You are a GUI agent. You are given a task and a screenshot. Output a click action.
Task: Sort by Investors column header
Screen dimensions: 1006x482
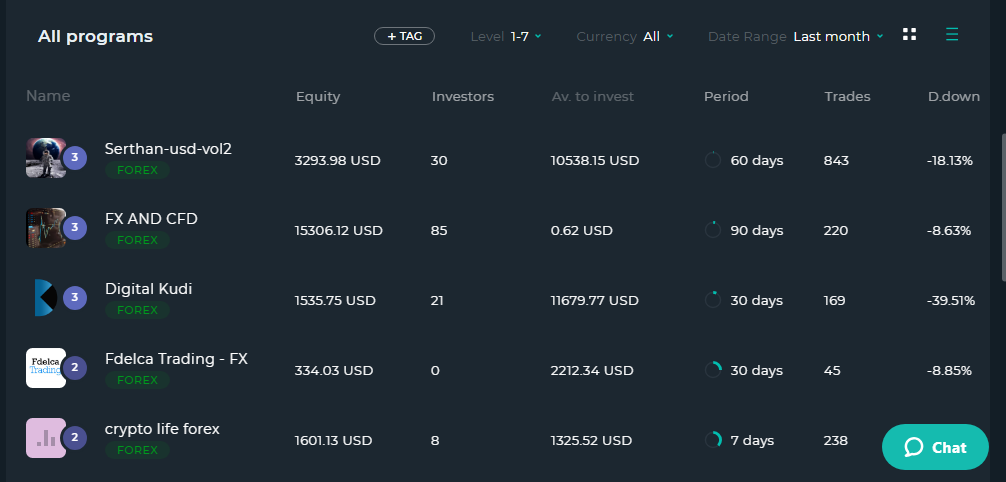(x=462, y=97)
